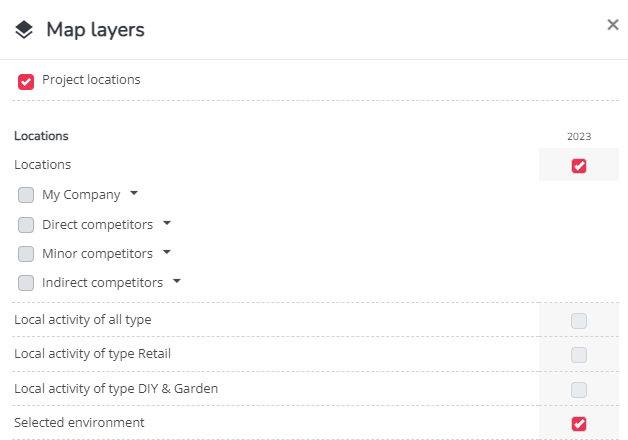Select the Indirect competitors checkbox
The width and height of the screenshot is (628, 440).
point(26,283)
